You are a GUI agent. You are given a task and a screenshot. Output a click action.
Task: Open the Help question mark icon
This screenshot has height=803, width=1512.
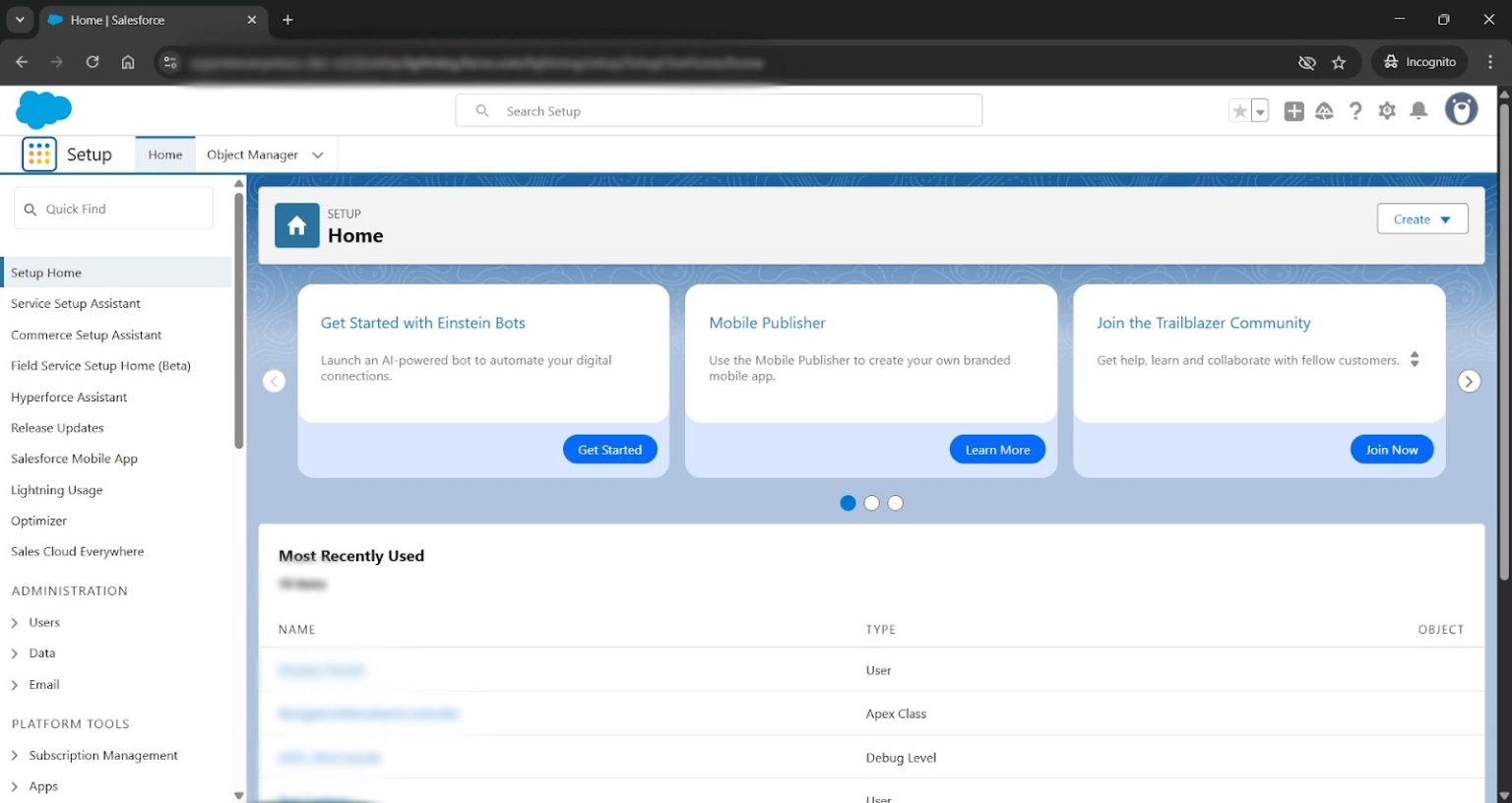click(x=1355, y=110)
